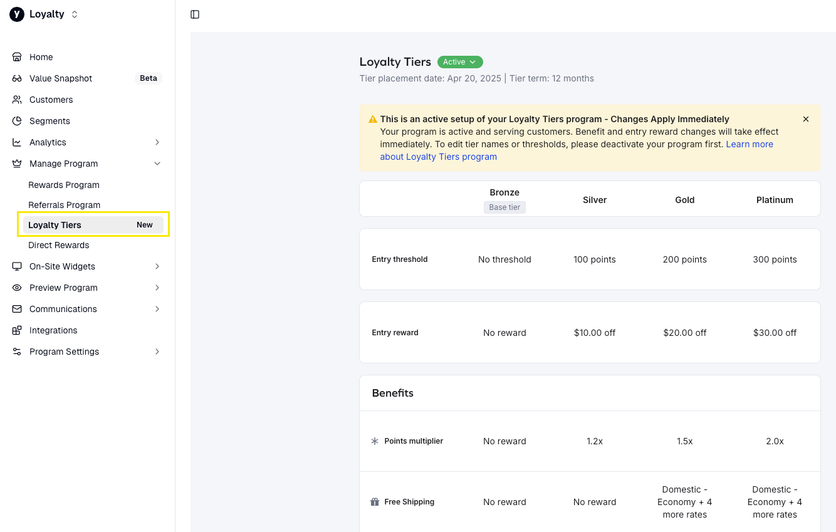836x532 pixels.
Task: Click Platinum's Domestic Economy free shipping value
Action: click(x=775, y=502)
